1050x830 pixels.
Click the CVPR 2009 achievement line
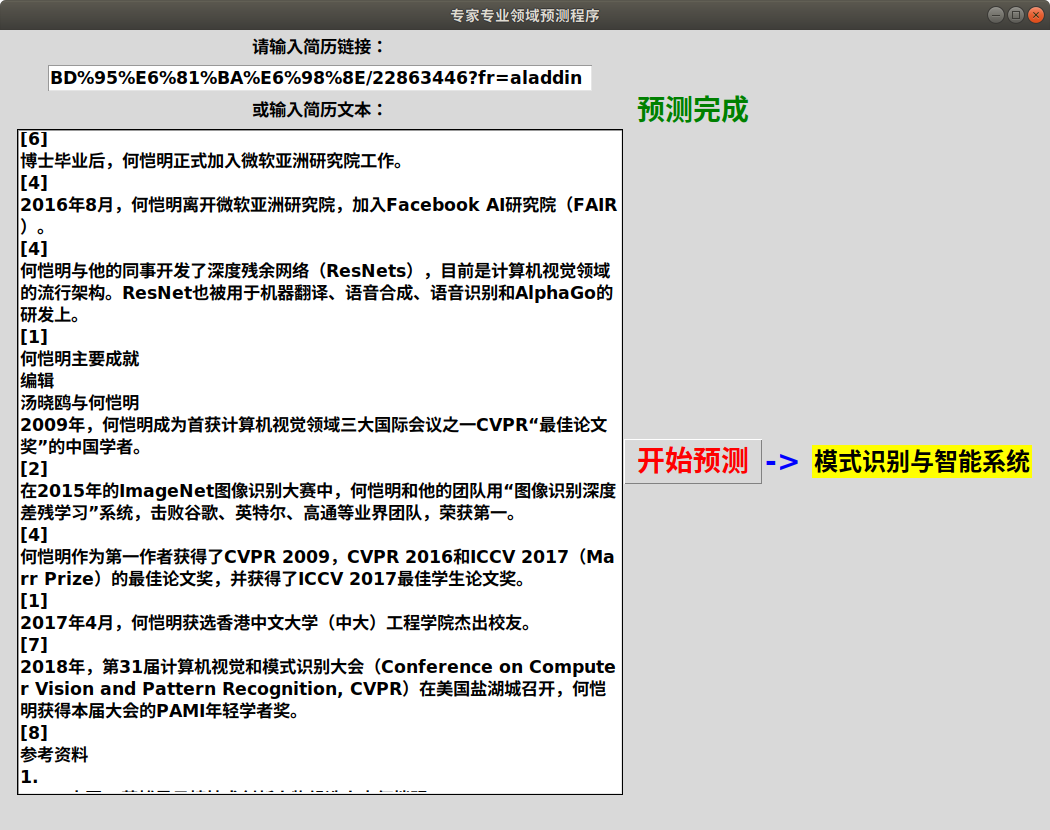318,556
